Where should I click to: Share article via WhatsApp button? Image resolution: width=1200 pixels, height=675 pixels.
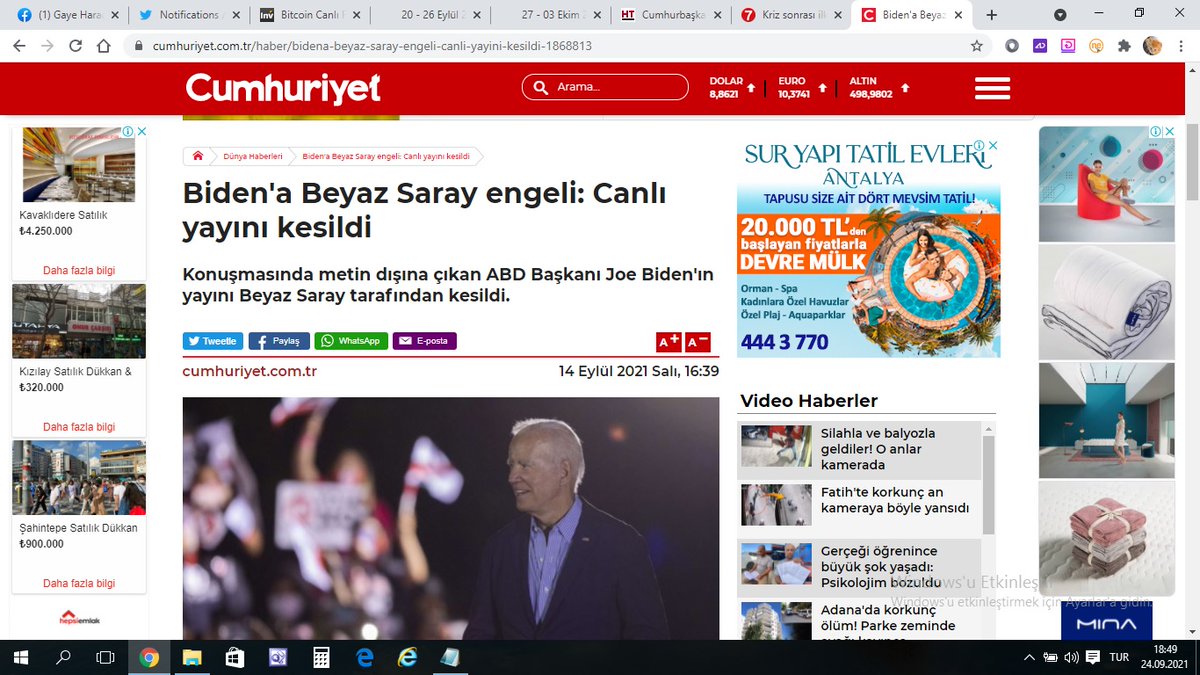[351, 341]
